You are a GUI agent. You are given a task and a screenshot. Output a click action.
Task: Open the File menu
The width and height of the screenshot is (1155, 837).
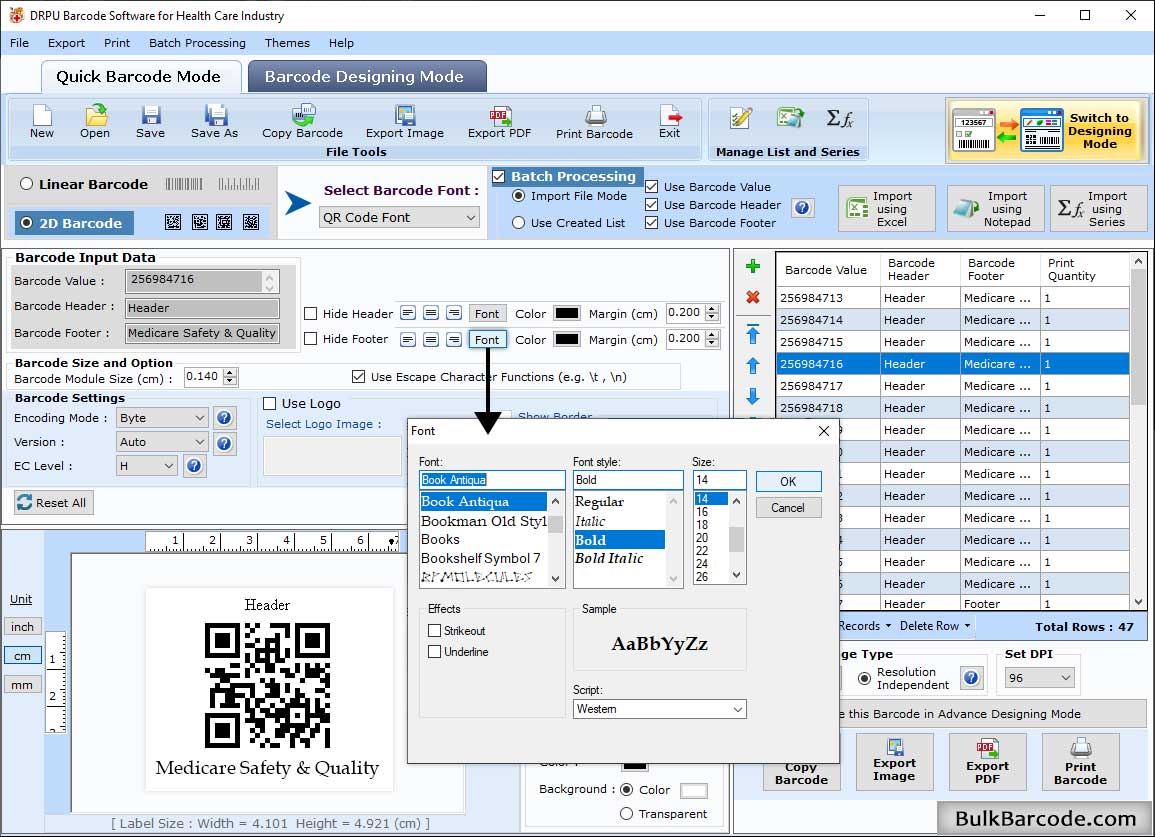(19, 43)
